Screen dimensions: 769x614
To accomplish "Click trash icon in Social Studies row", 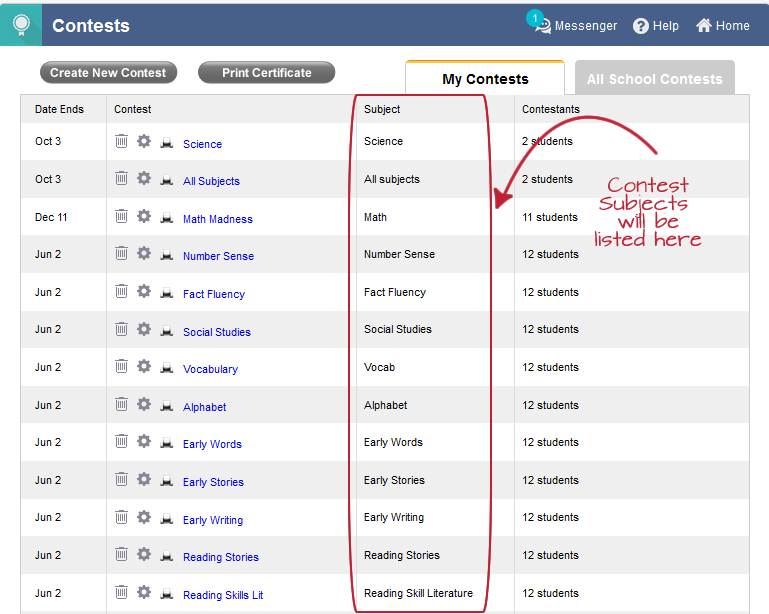I will click(x=121, y=329).
